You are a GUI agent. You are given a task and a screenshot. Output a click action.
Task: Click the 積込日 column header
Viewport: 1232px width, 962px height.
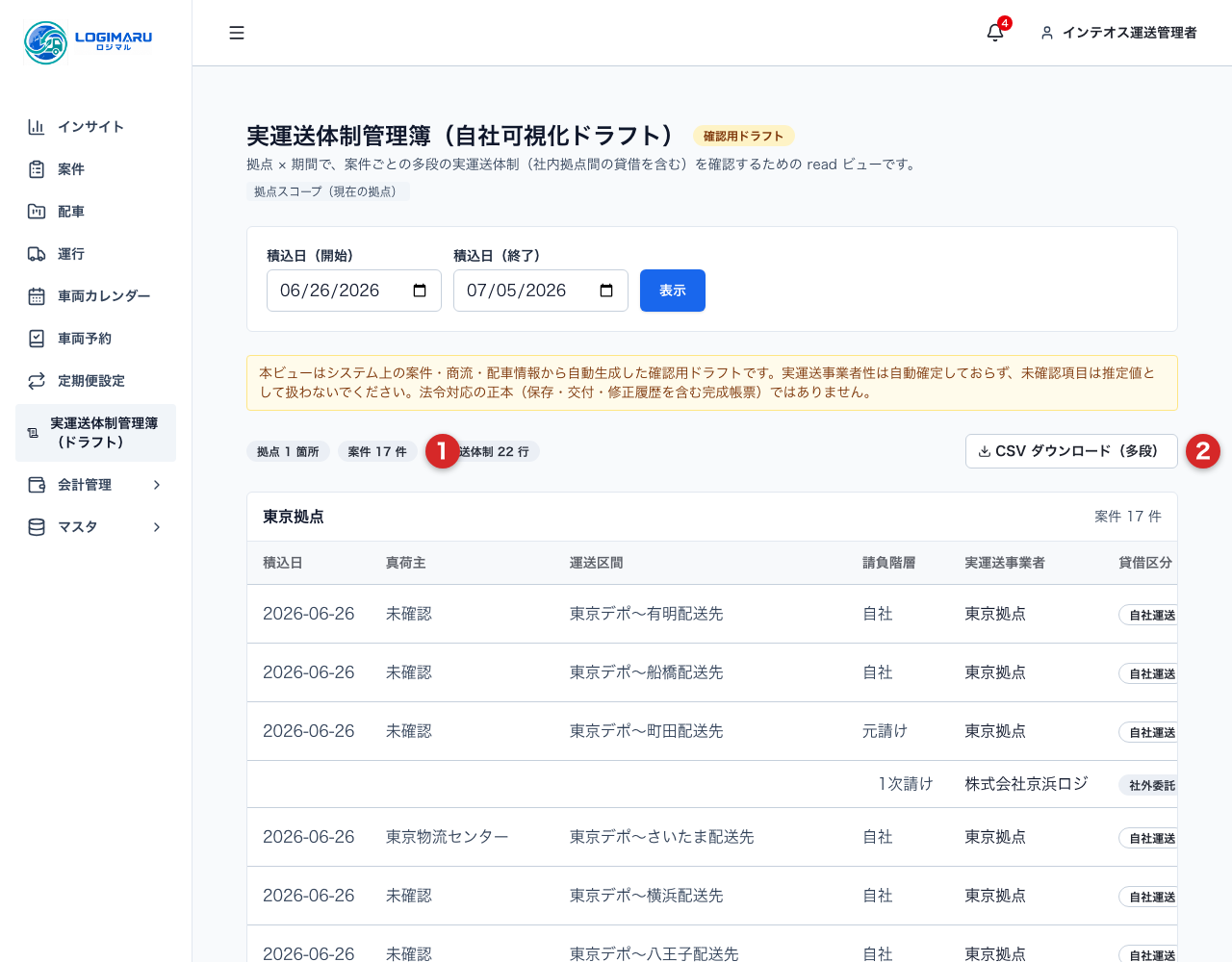[x=283, y=563]
